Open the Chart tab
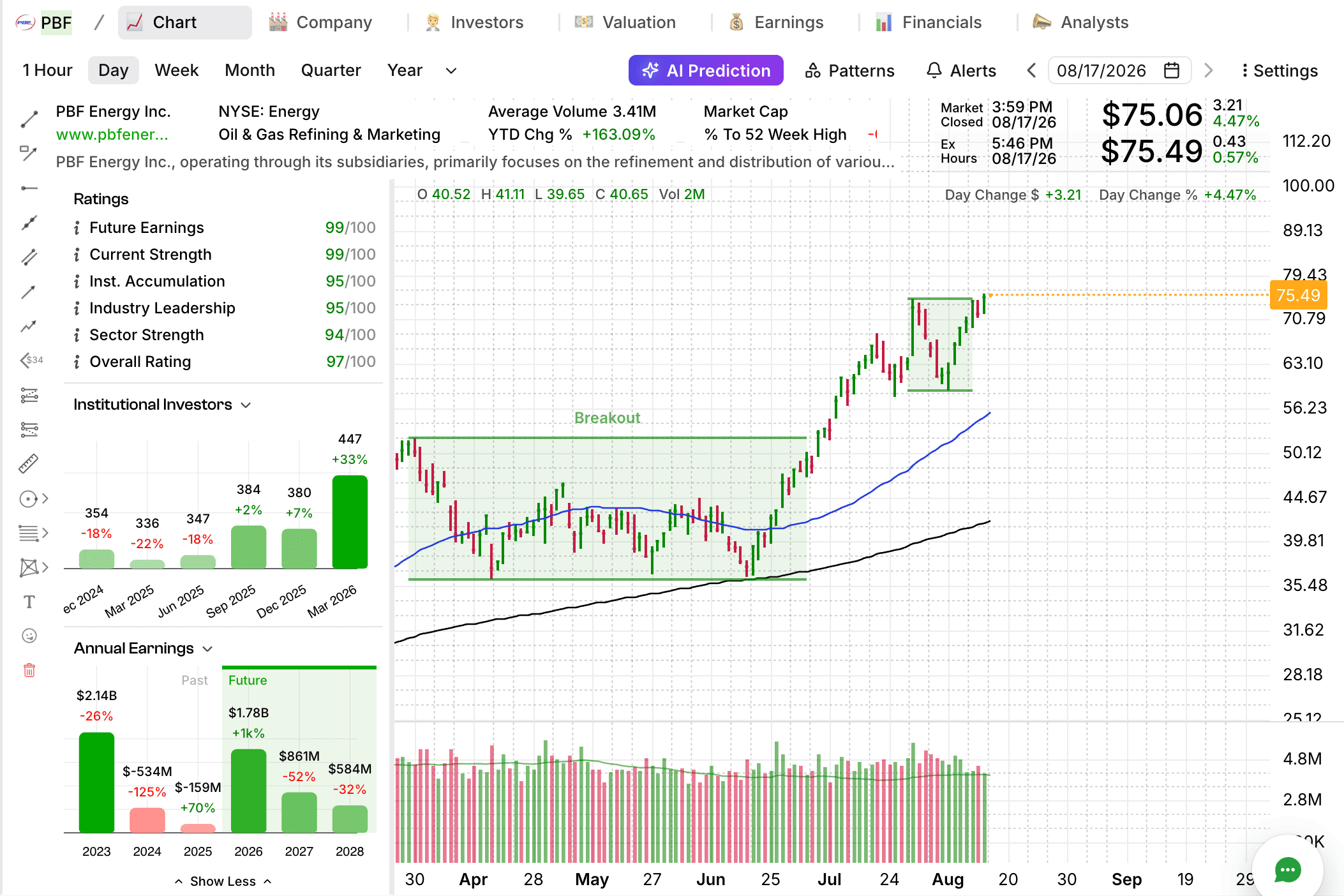Screen dimensions: 1344x896 point(185,22)
